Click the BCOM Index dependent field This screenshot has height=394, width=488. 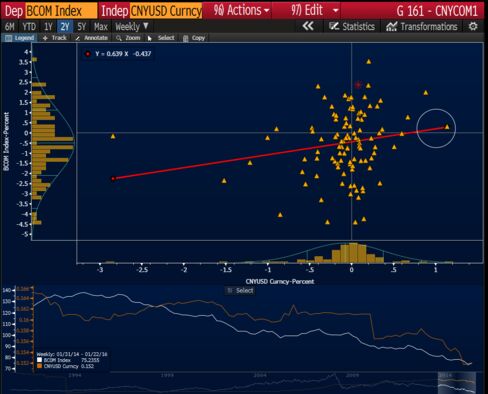[x=61, y=11]
